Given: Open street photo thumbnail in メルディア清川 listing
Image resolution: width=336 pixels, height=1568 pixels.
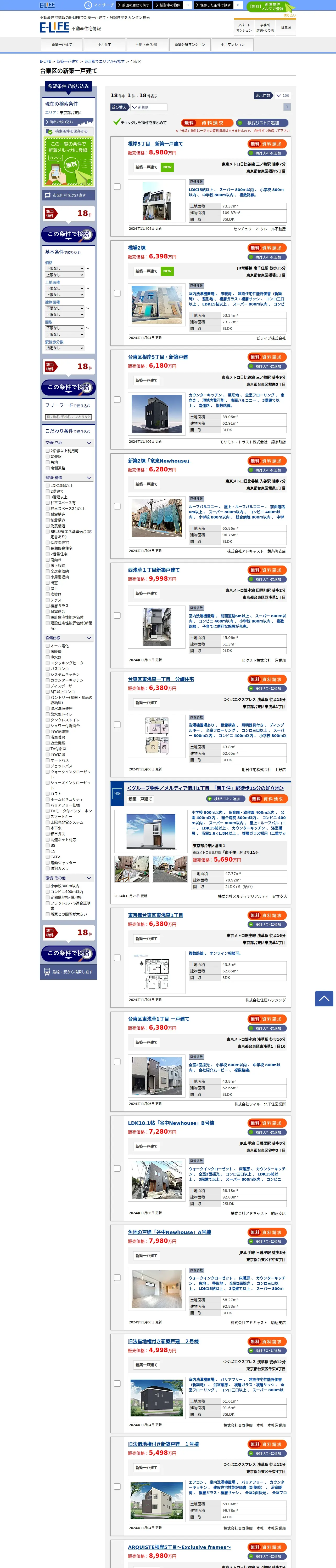Looking at the screenshot, I should [x=170, y=869].
